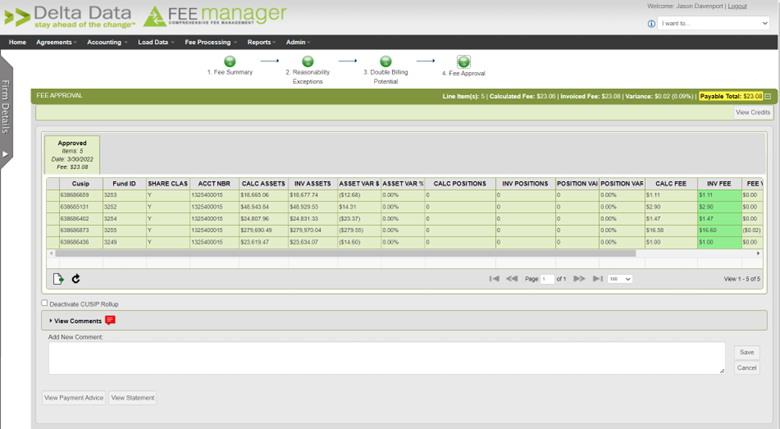This screenshot has height=429, width=780.
Task: Click the Fee Manager logo
Action: pyautogui.click(x=215, y=16)
